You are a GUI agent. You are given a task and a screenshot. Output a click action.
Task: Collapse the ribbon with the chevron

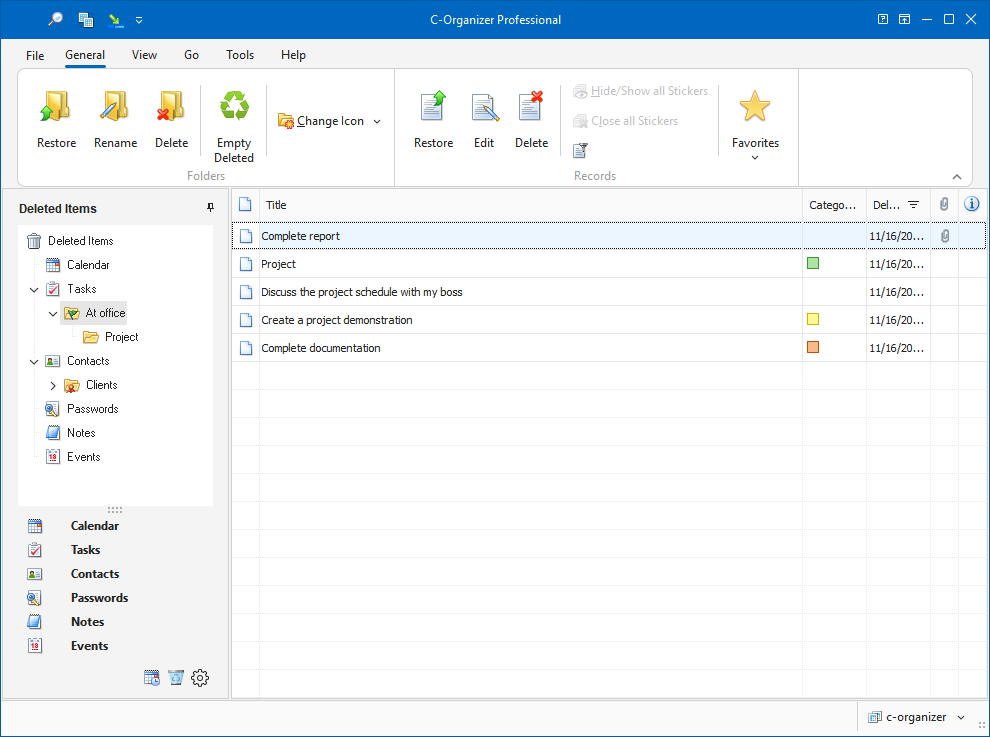coord(957,177)
